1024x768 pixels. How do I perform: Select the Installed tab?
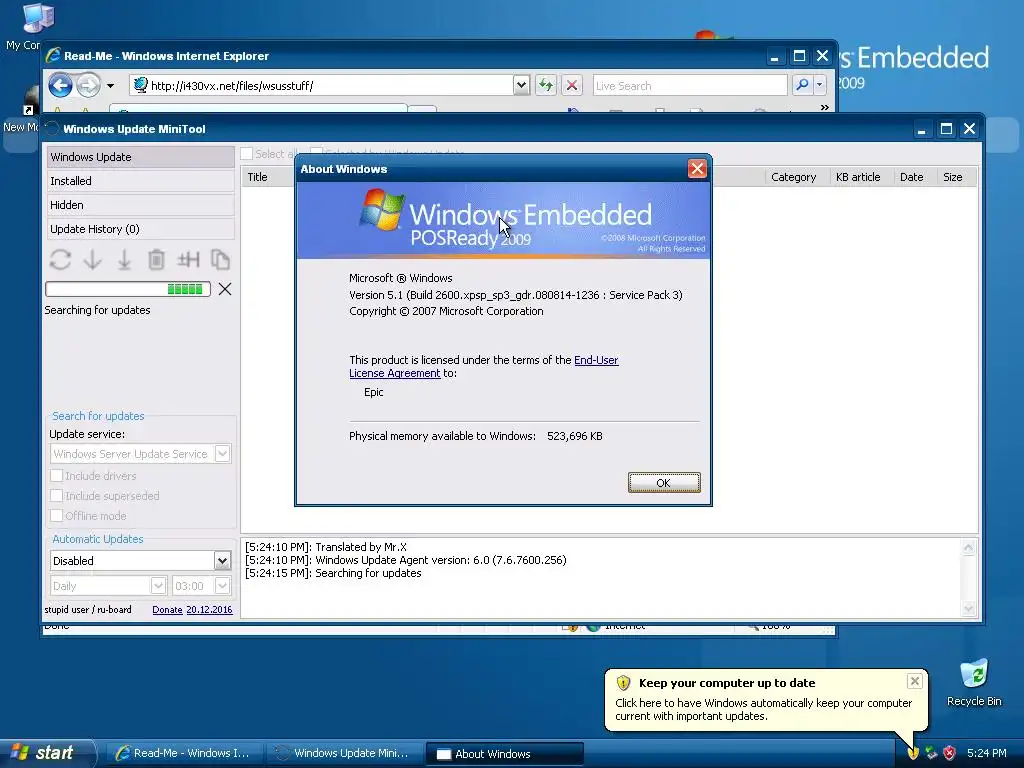[x=140, y=181]
